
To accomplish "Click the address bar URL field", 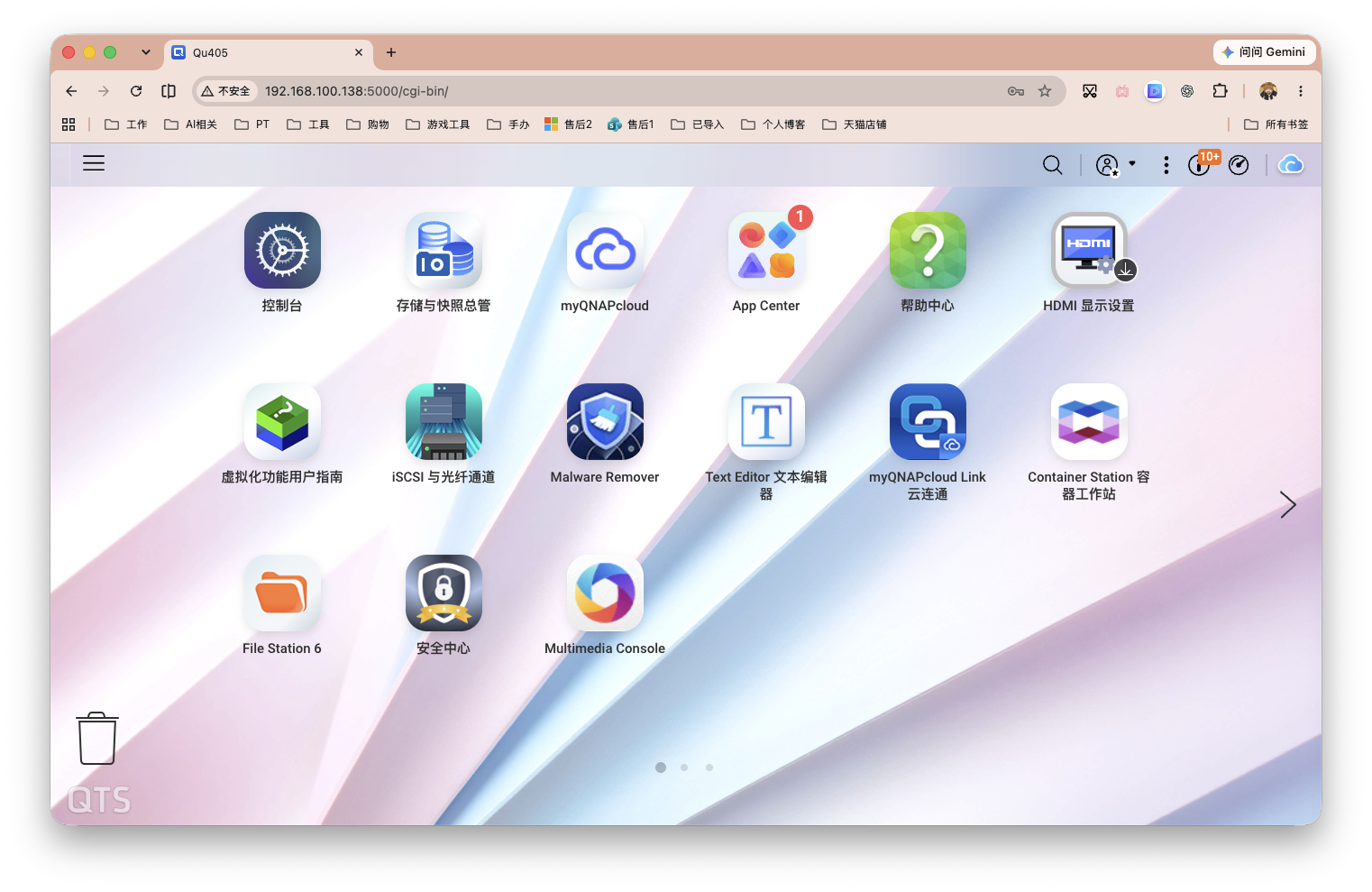I will coord(631,91).
